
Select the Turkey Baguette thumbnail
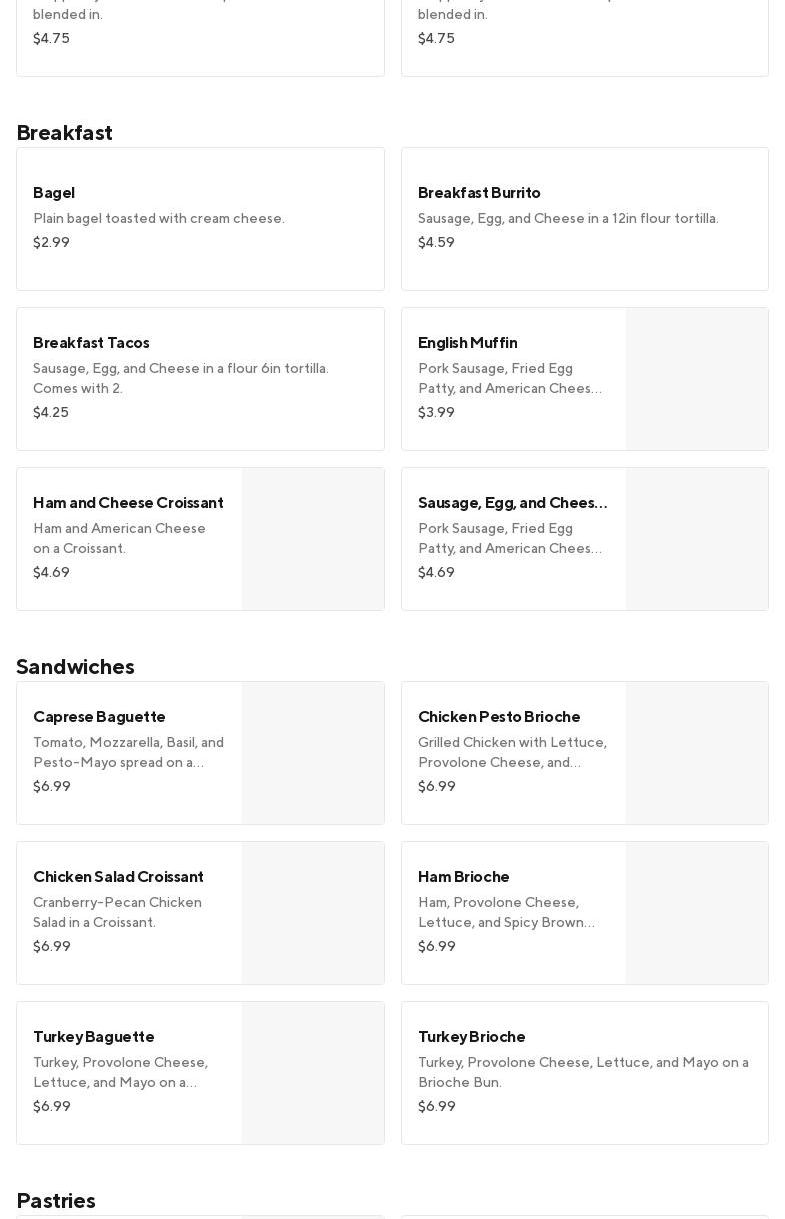(x=313, y=1073)
